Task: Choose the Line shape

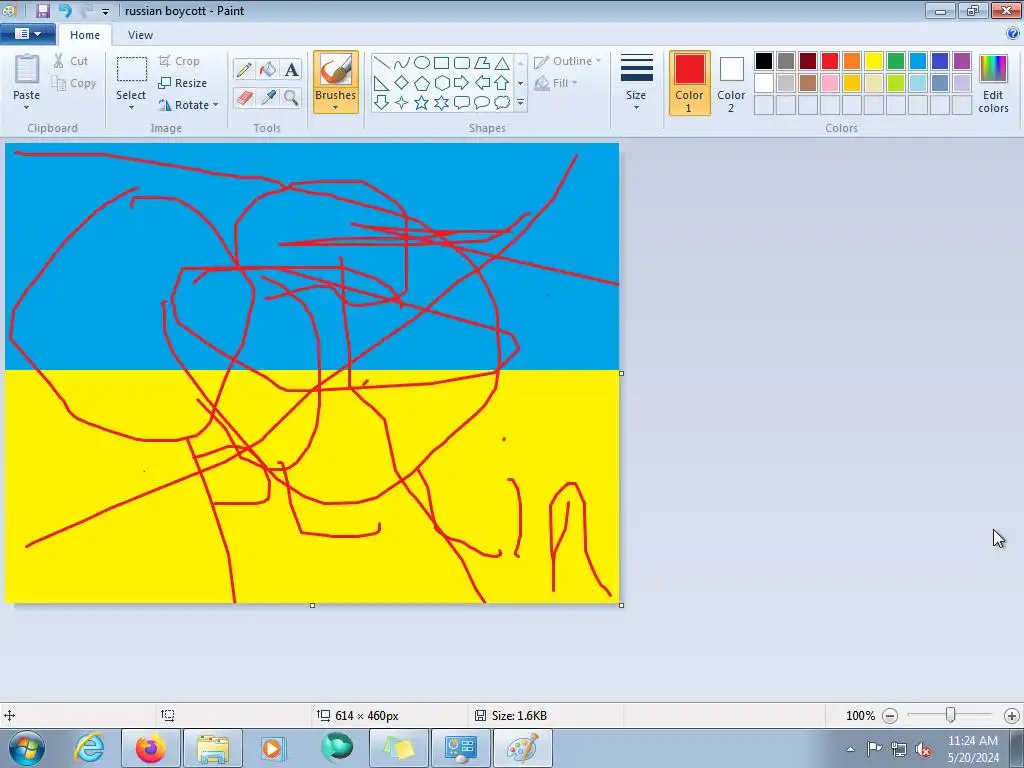Action: point(381,63)
